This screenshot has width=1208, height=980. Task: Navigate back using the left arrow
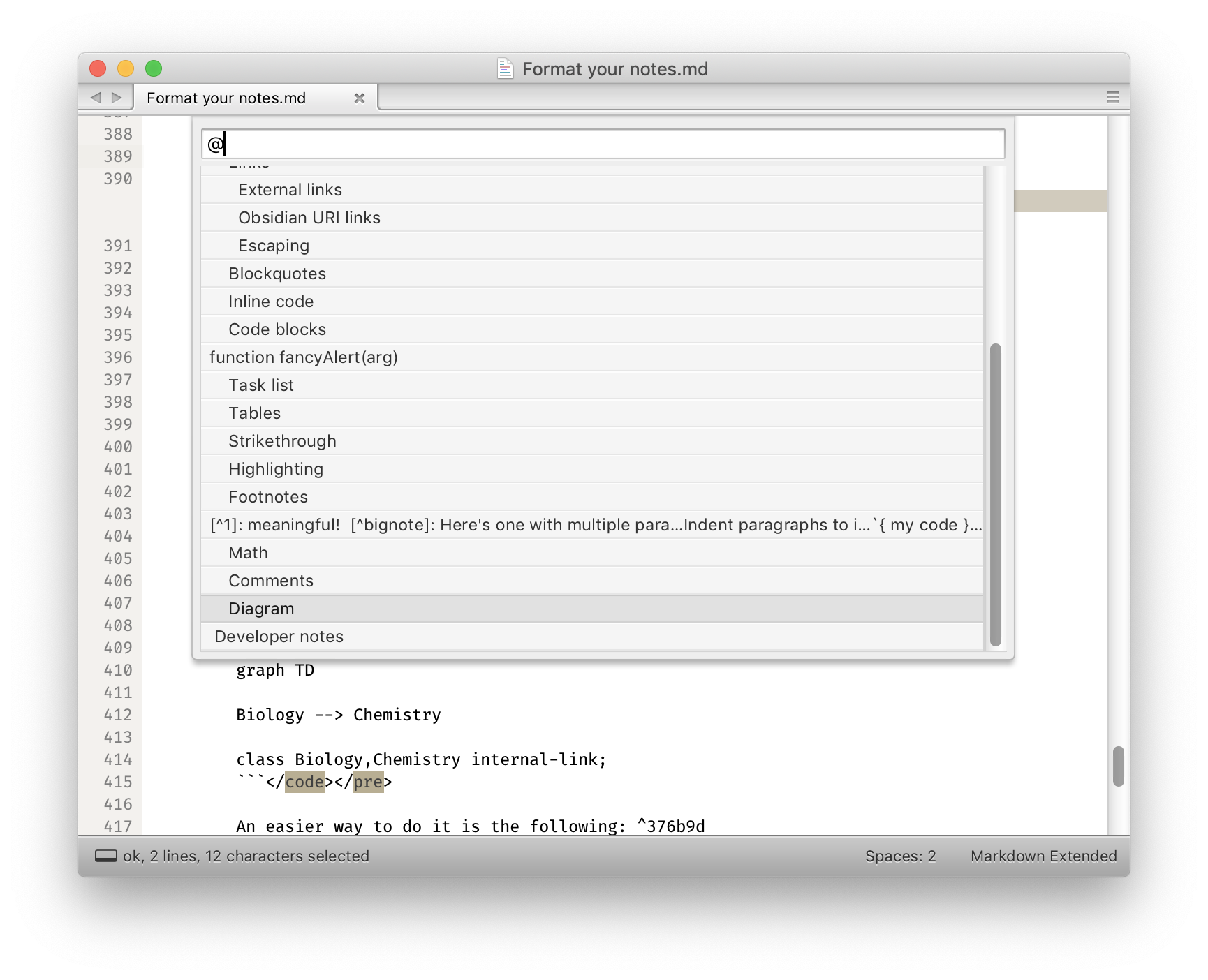97,97
